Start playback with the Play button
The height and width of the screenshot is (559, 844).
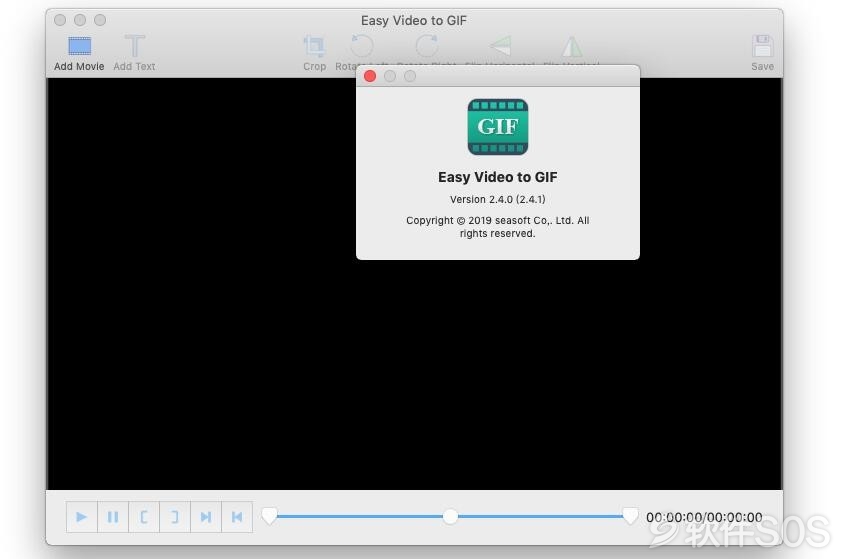82,517
